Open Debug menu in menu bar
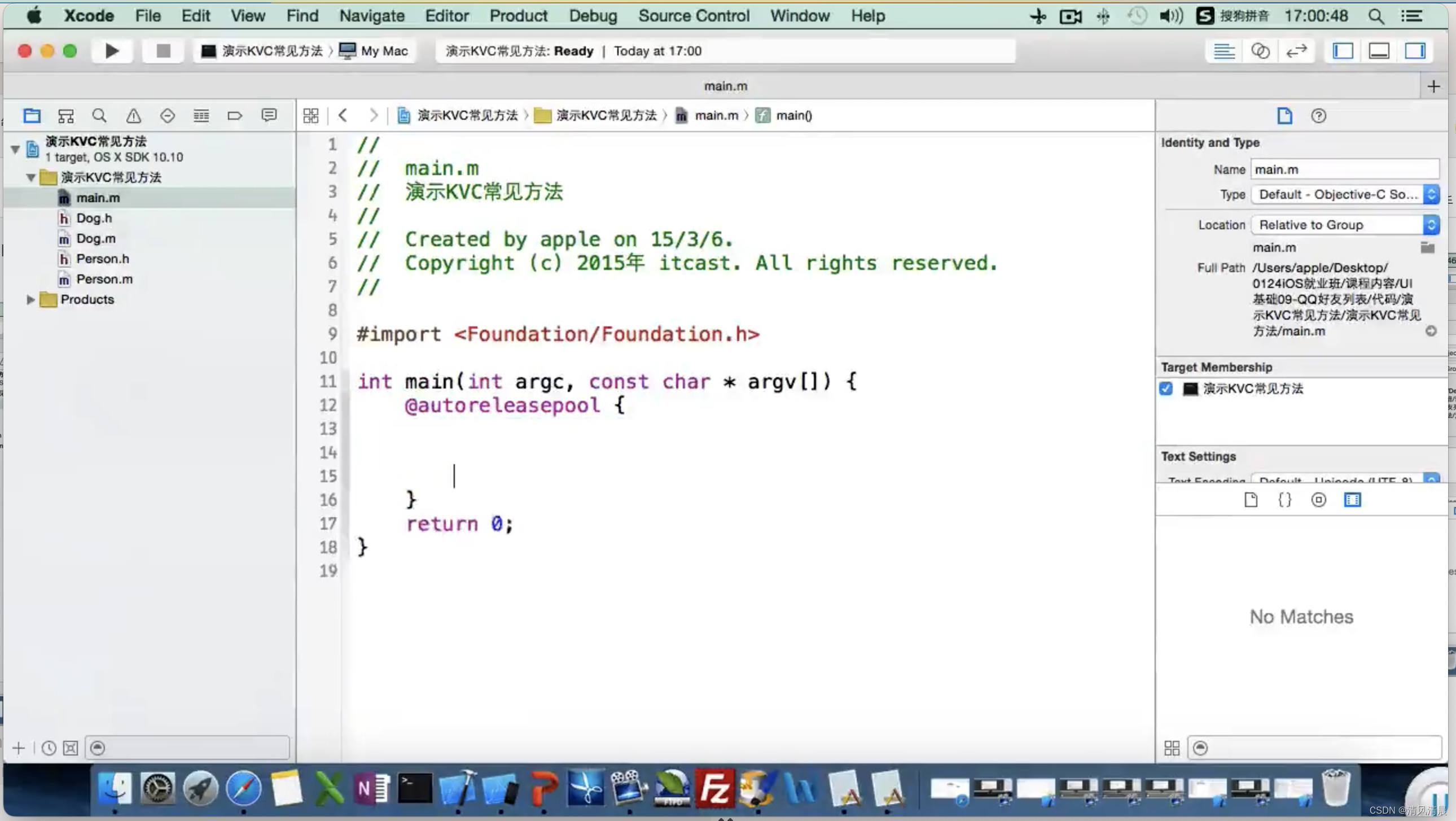This screenshot has width=1456, height=821. click(x=592, y=15)
